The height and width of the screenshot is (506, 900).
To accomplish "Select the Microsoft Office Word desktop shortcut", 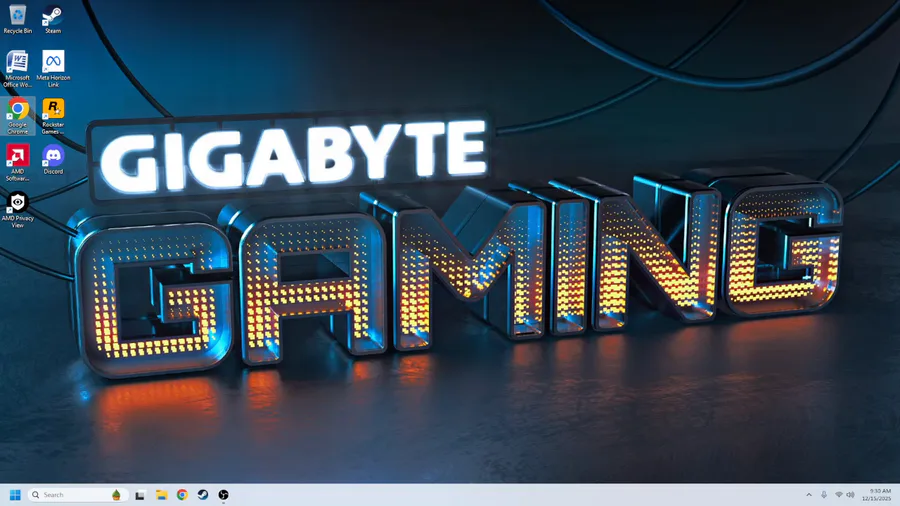I will click(17, 69).
